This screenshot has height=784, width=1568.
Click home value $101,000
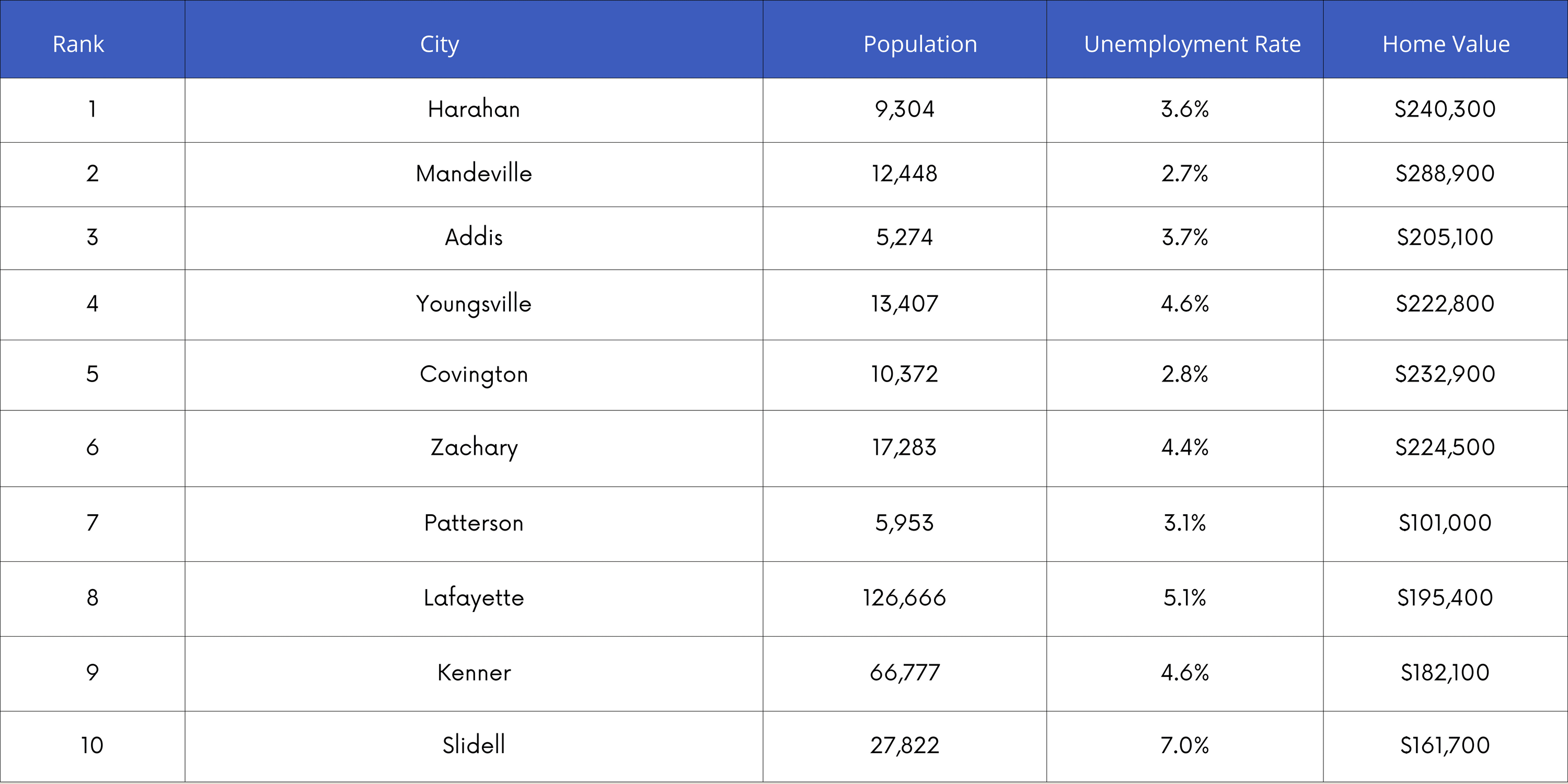pos(1445,524)
